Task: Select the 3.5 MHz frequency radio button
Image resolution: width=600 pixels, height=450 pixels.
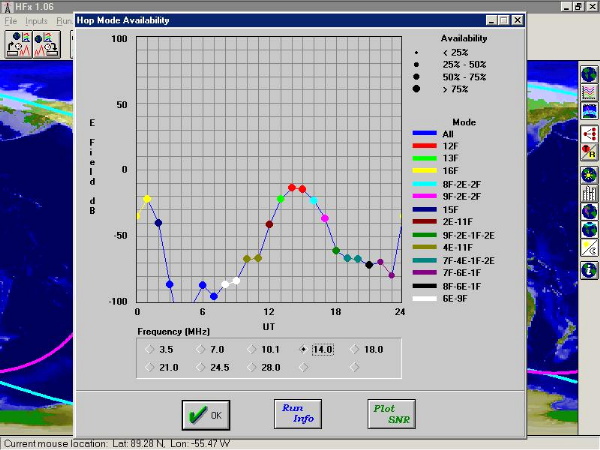Action: click(150, 349)
